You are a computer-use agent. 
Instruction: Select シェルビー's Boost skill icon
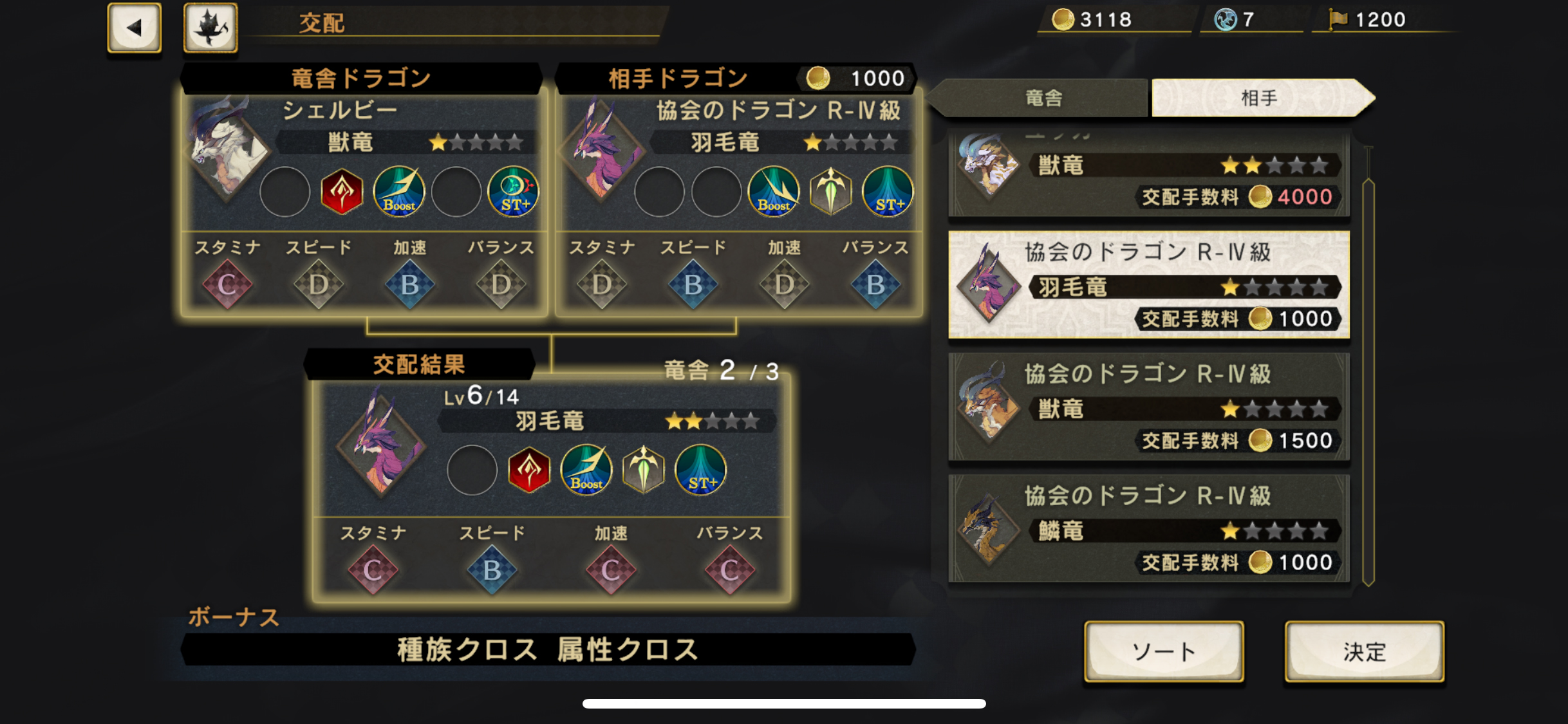[x=399, y=192]
